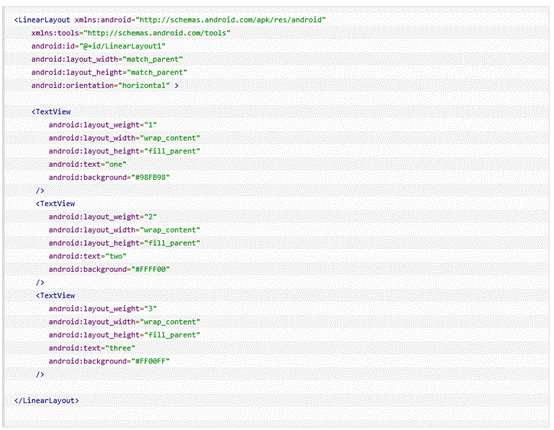The width and height of the screenshot is (554, 430).
Task: Click the closing LinearLayout tag
Action: [x=46, y=401]
